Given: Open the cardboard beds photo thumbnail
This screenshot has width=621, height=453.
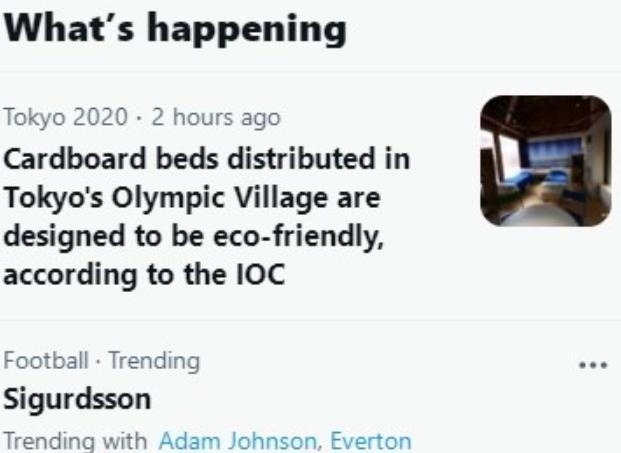Looking at the screenshot, I should pyautogui.click(x=545, y=160).
